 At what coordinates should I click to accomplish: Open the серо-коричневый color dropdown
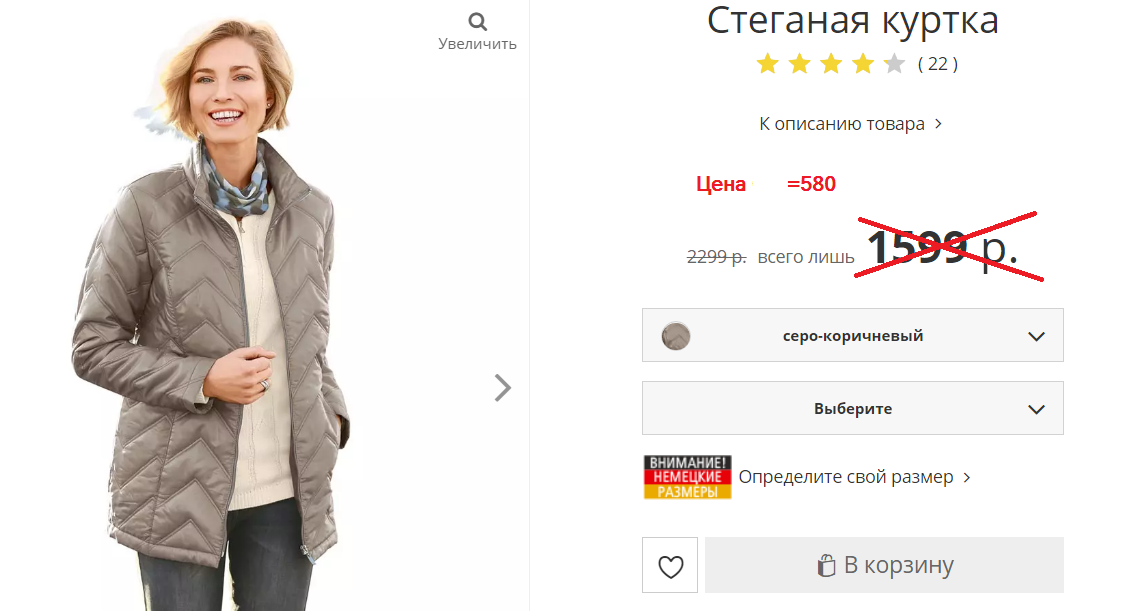[x=853, y=335]
